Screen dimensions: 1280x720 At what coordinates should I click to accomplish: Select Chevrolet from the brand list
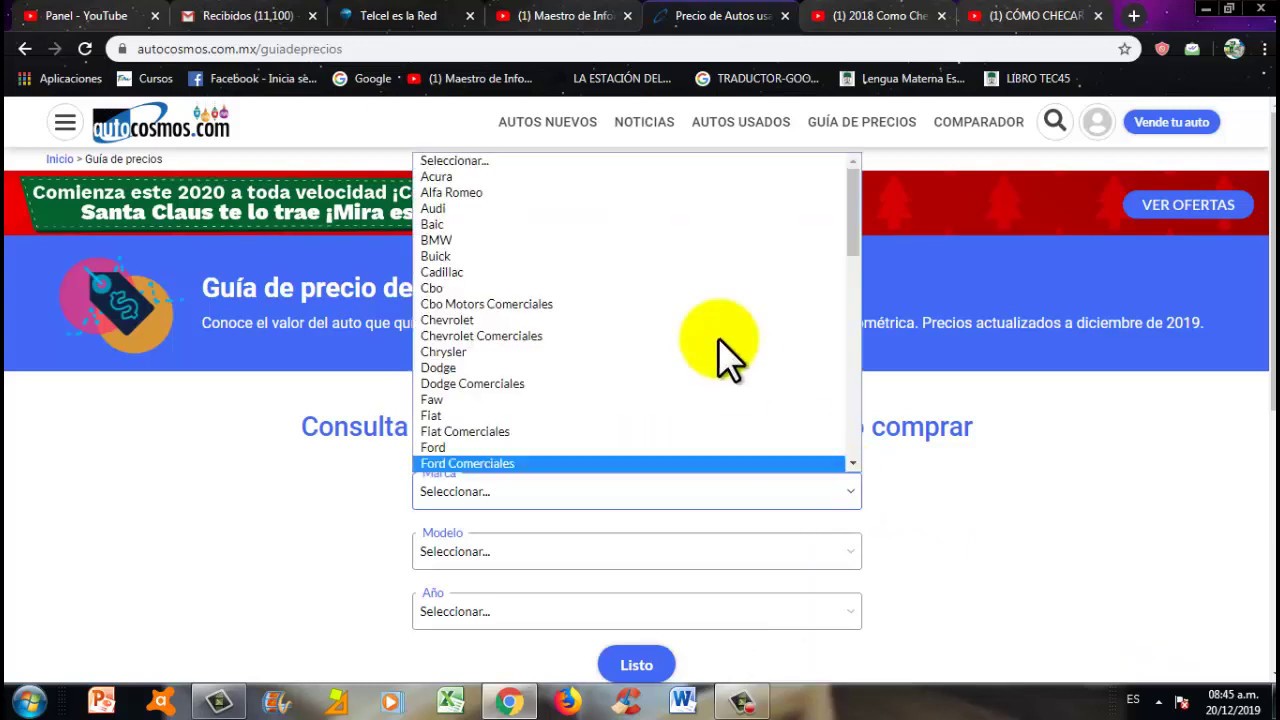(x=629, y=320)
